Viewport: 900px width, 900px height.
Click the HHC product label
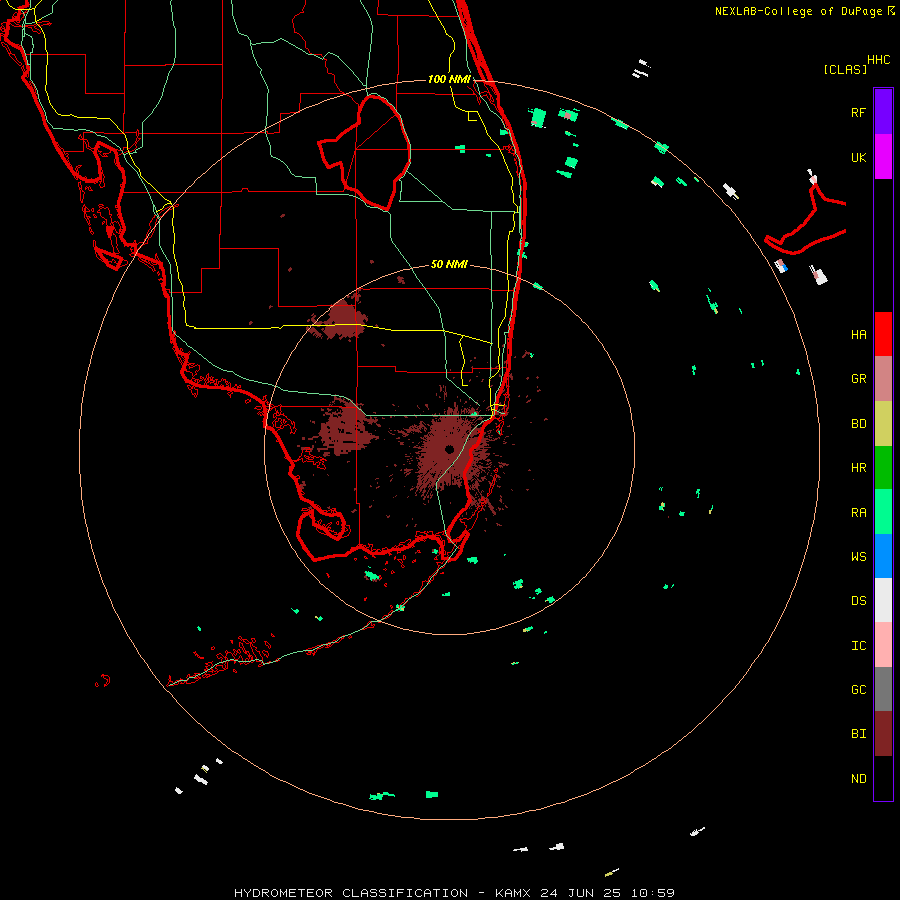tap(878, 60)
